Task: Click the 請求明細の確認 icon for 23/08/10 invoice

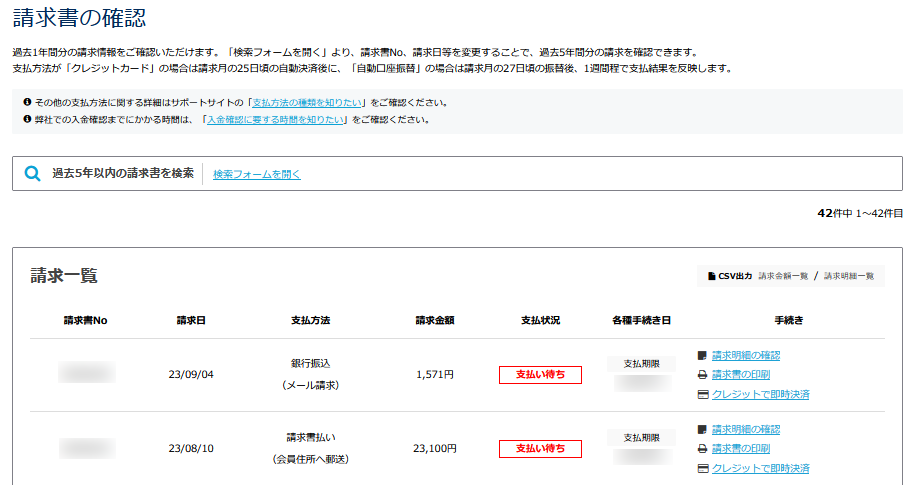Action: click(702, 429)
